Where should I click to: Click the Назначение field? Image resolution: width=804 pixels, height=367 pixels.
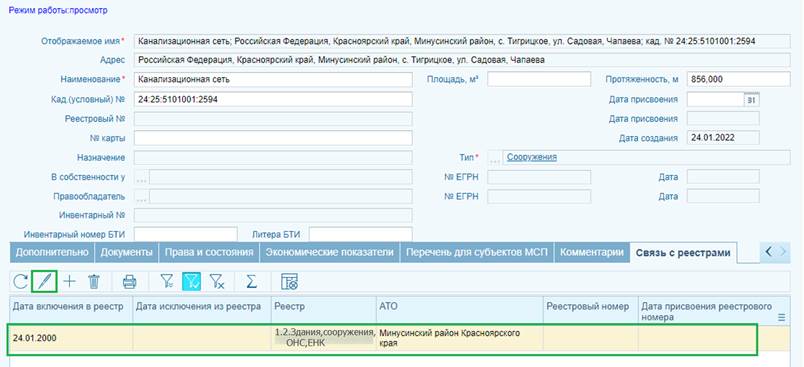[273, 158]
